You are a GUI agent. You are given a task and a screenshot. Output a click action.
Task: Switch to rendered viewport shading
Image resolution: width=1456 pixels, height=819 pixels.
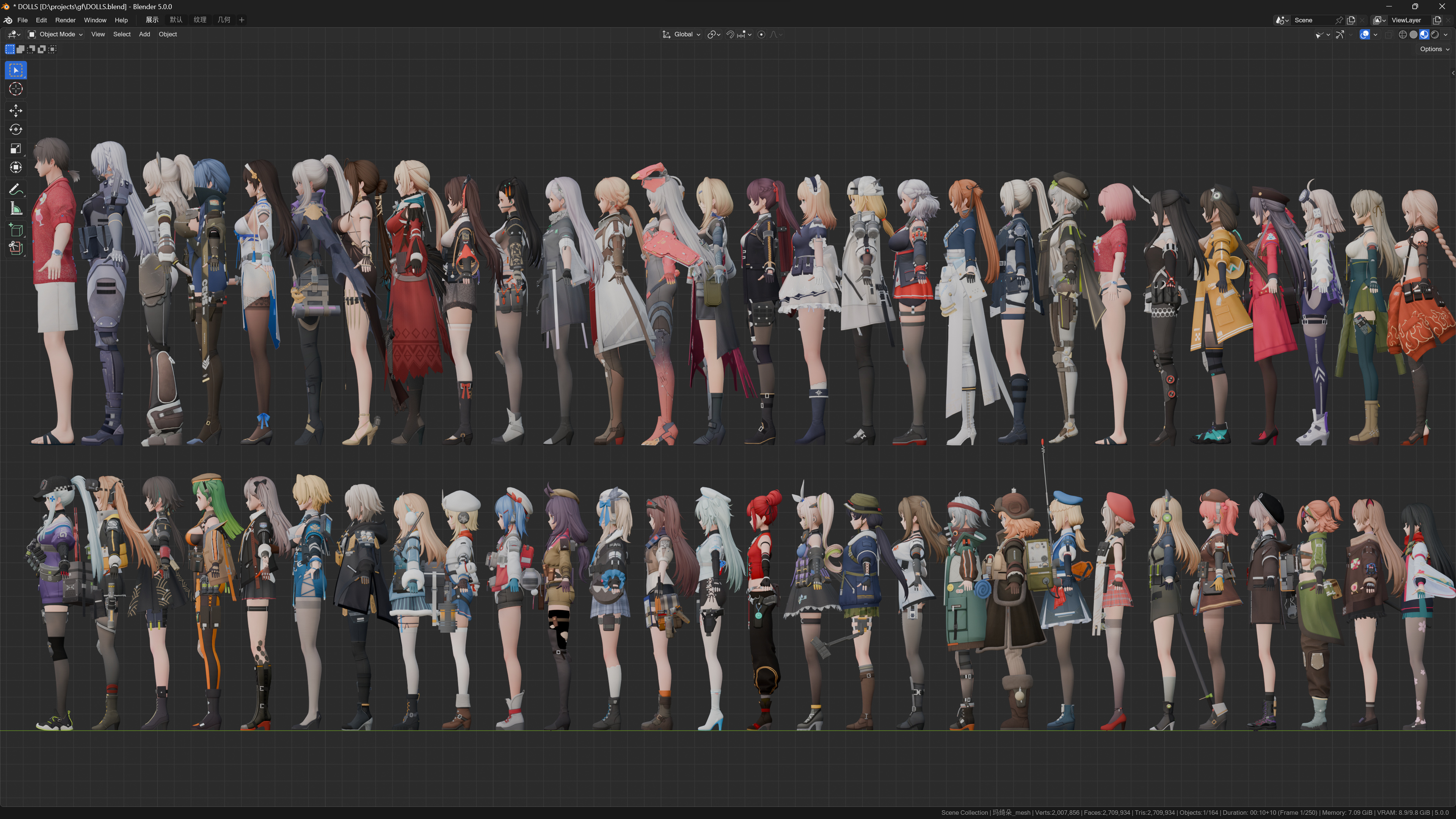1434,35
